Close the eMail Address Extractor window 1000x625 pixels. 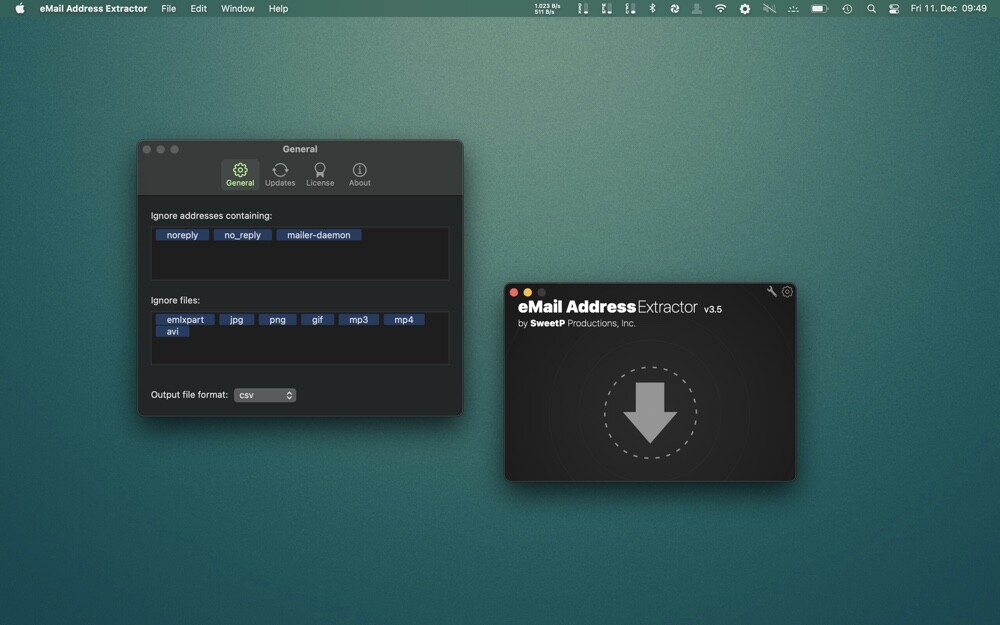click(514, 292)
